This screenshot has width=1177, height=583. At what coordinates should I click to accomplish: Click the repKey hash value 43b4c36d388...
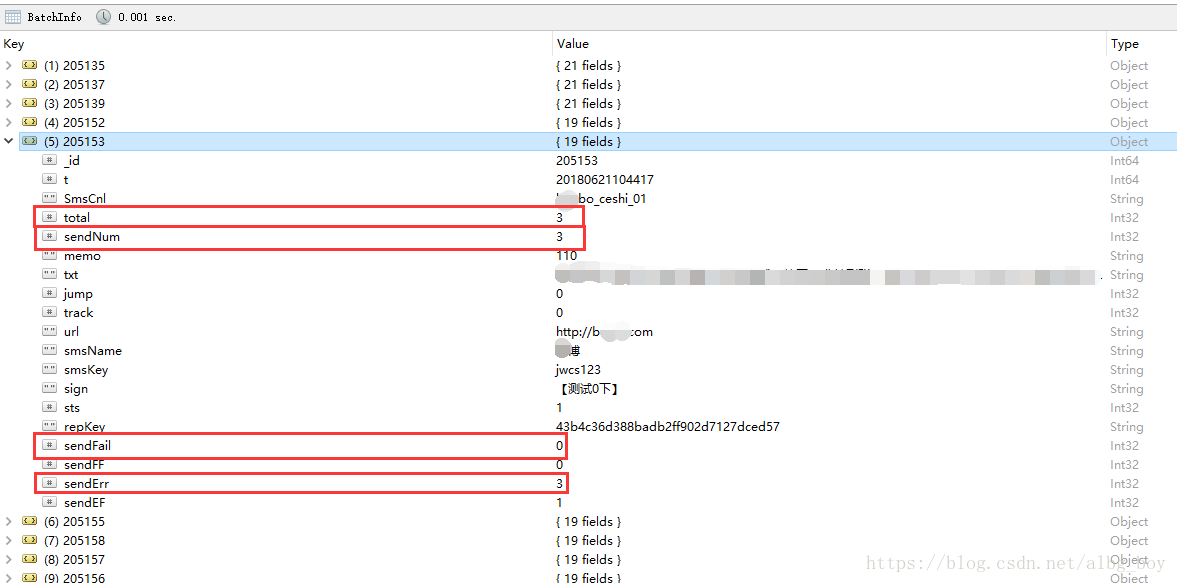coord(668,427)
